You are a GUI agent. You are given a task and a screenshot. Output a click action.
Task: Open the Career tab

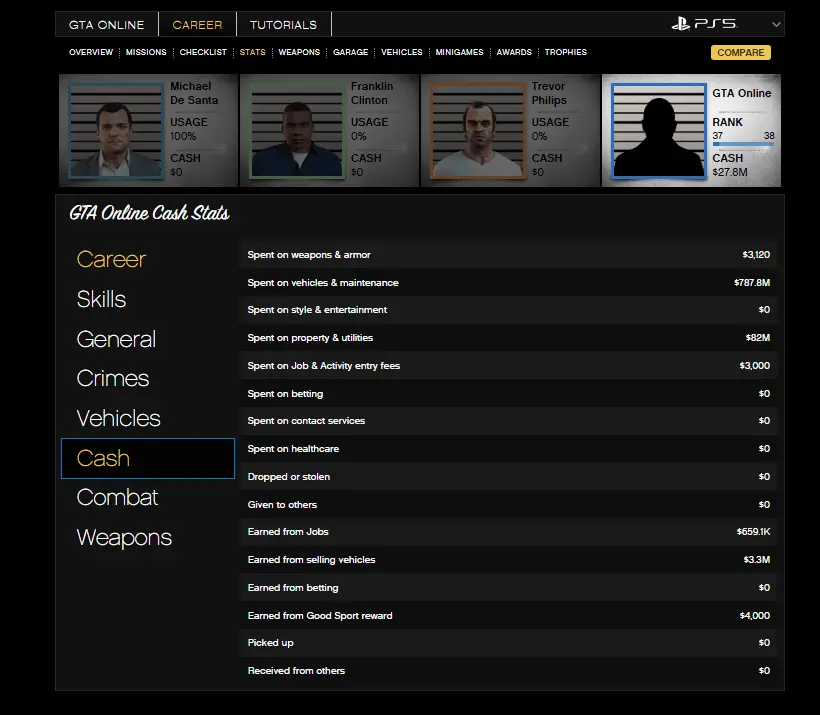(x=197, y=25)
